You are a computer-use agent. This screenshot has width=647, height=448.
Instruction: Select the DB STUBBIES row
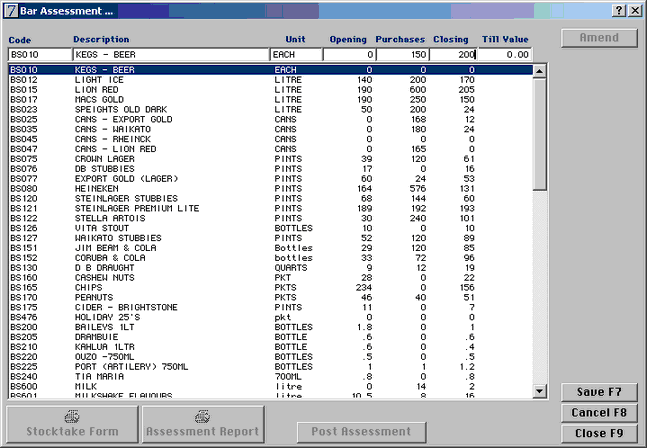coord(271,169)
